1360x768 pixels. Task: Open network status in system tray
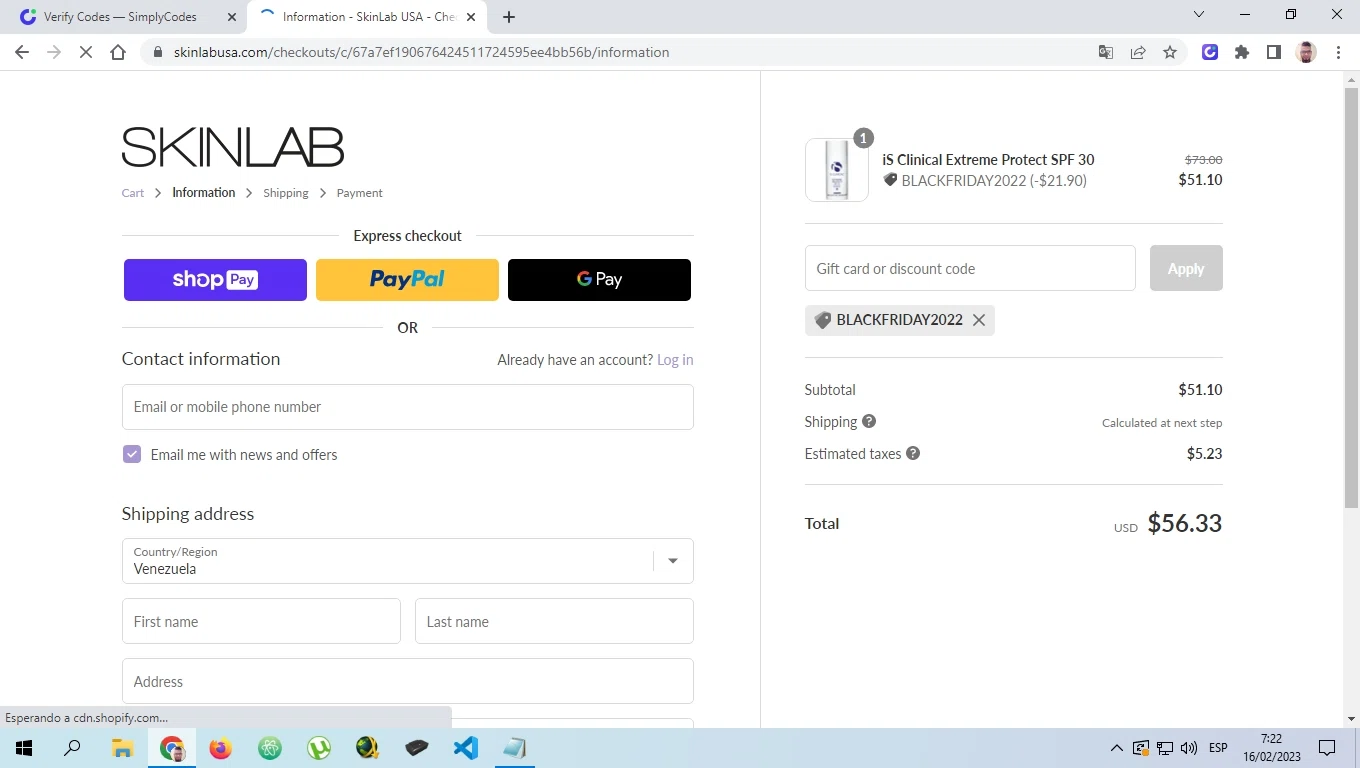(x=1165, y=748)
